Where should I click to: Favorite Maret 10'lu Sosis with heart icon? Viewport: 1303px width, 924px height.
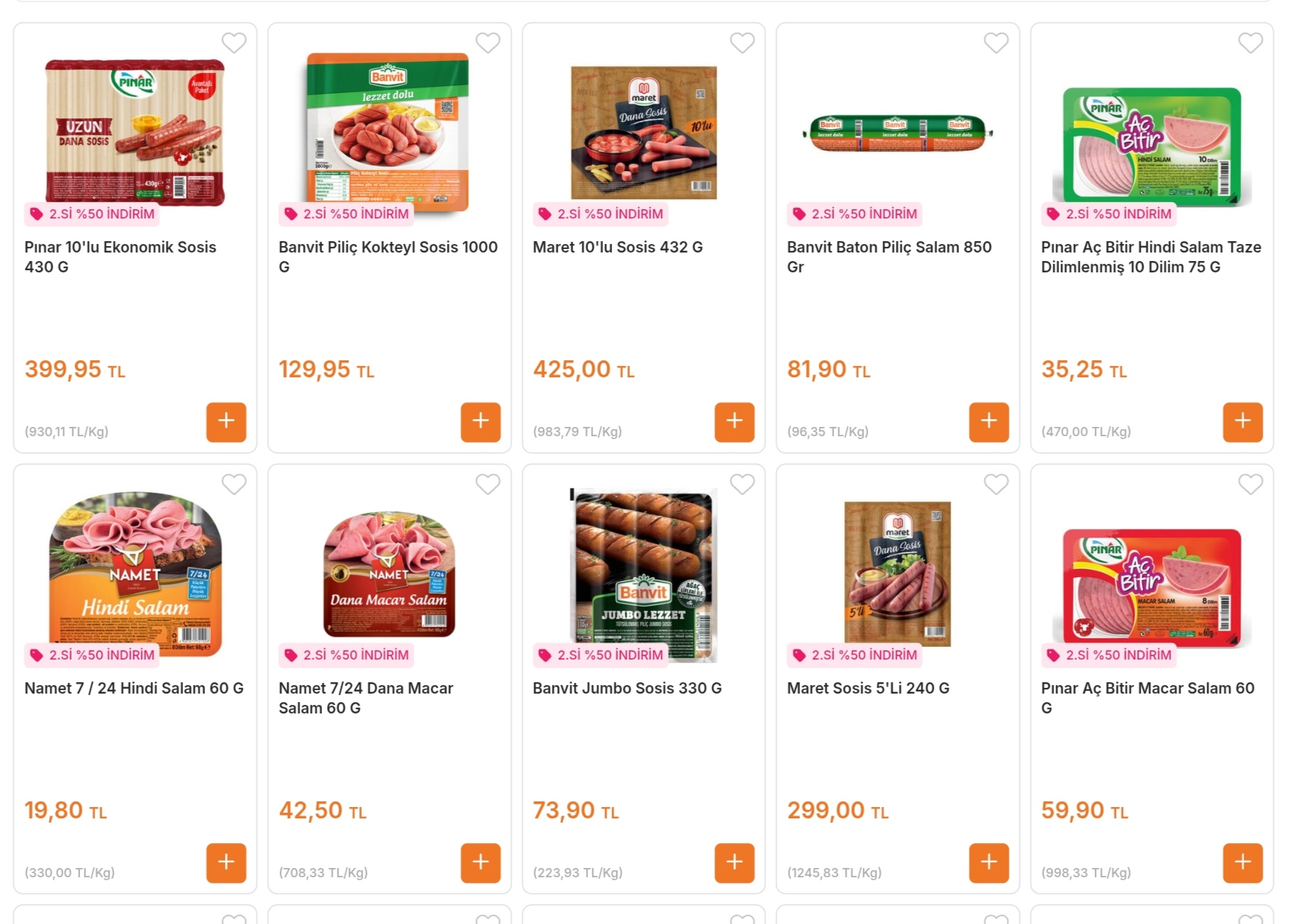(x=742, y=43)
